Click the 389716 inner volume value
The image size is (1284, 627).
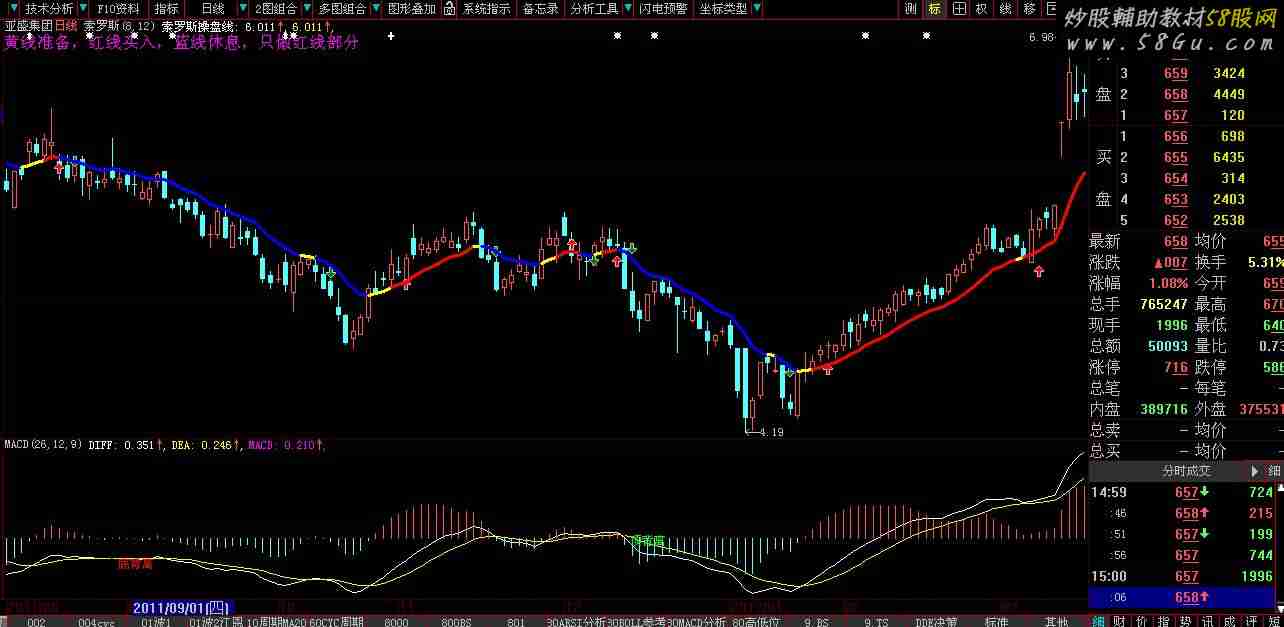(x=1163, y=409)
